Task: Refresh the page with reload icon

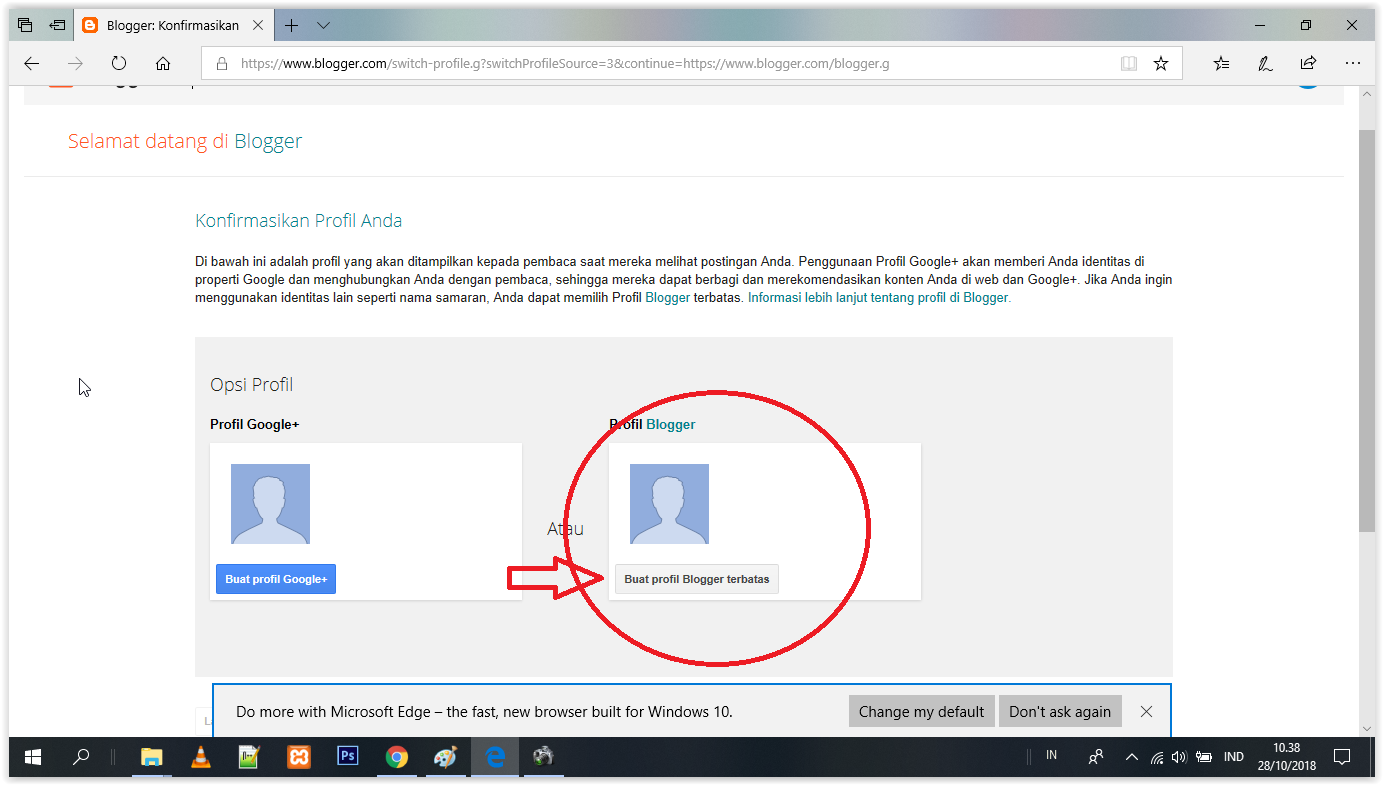Action: [x=119, y=63]
